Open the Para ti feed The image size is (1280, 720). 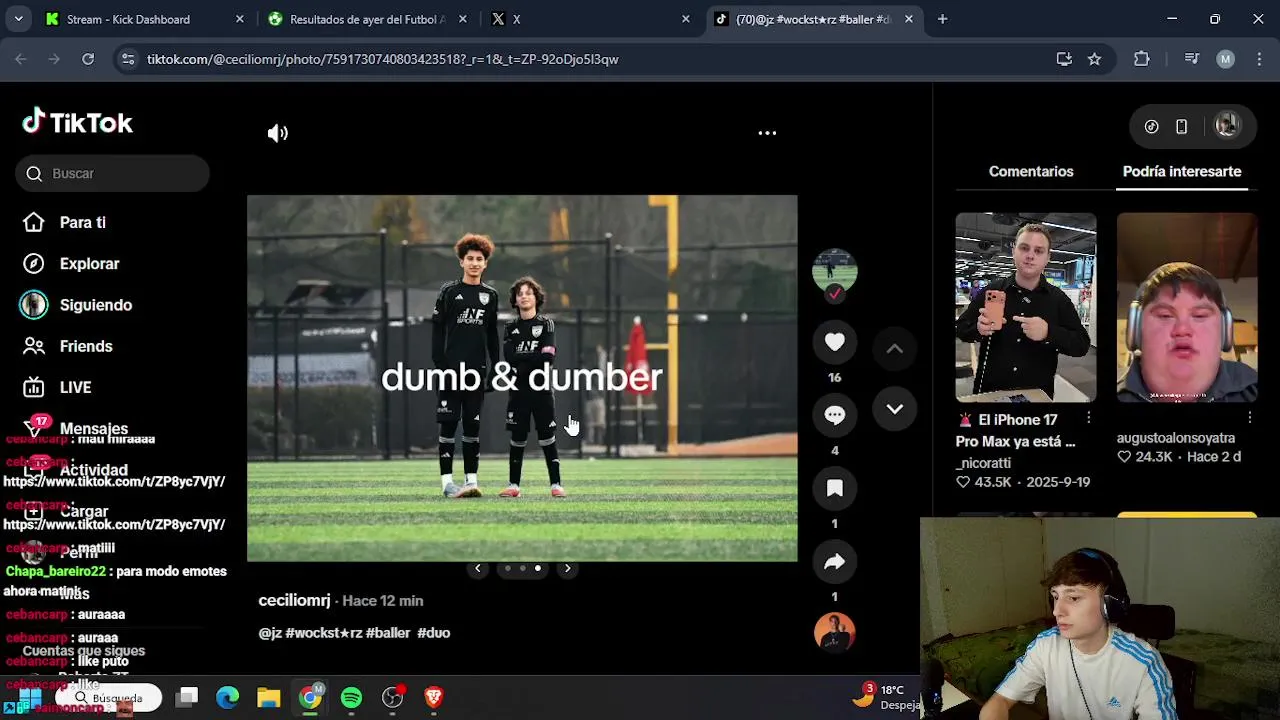point(65,223)
